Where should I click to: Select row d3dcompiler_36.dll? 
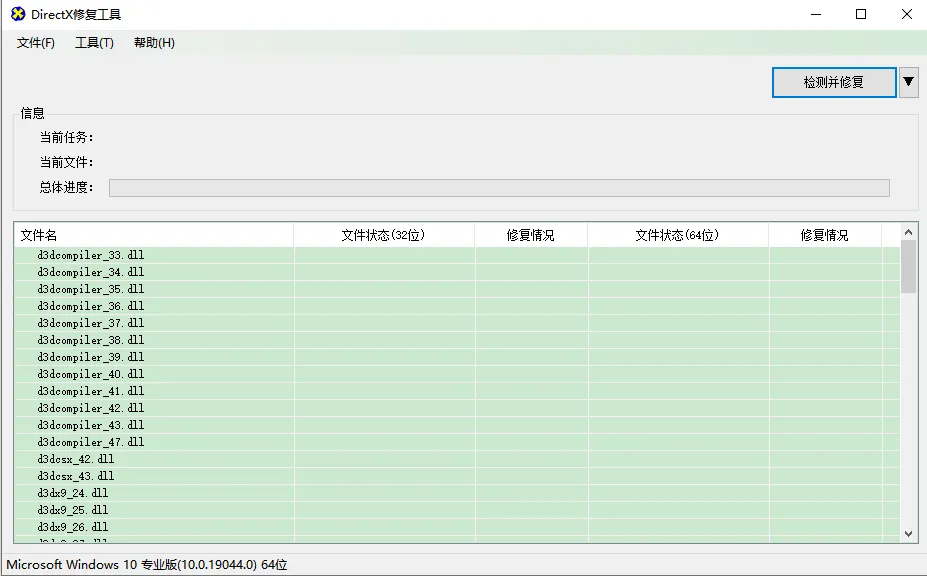coord(457,306)
